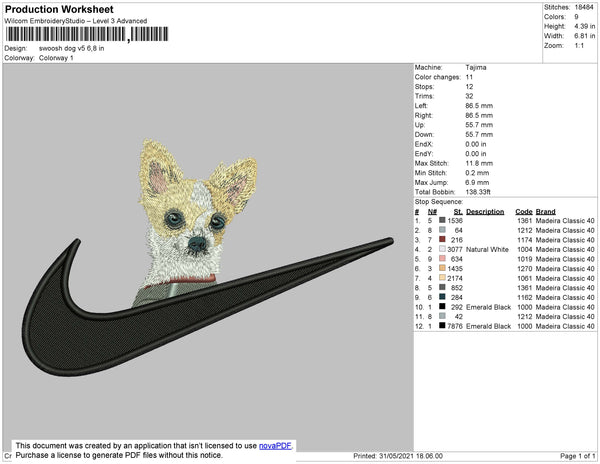The image size is (600, 464).
Task: Click the Max Stitch value '11.8 mm'
Action: [x=479, y=163]
